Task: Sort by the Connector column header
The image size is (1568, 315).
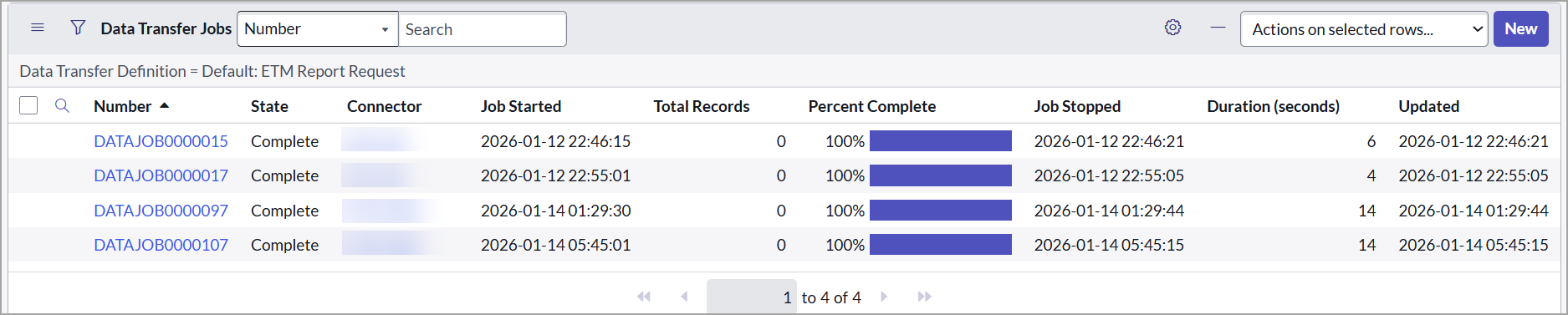Action: pyautogui.click(x=384, y=106)
